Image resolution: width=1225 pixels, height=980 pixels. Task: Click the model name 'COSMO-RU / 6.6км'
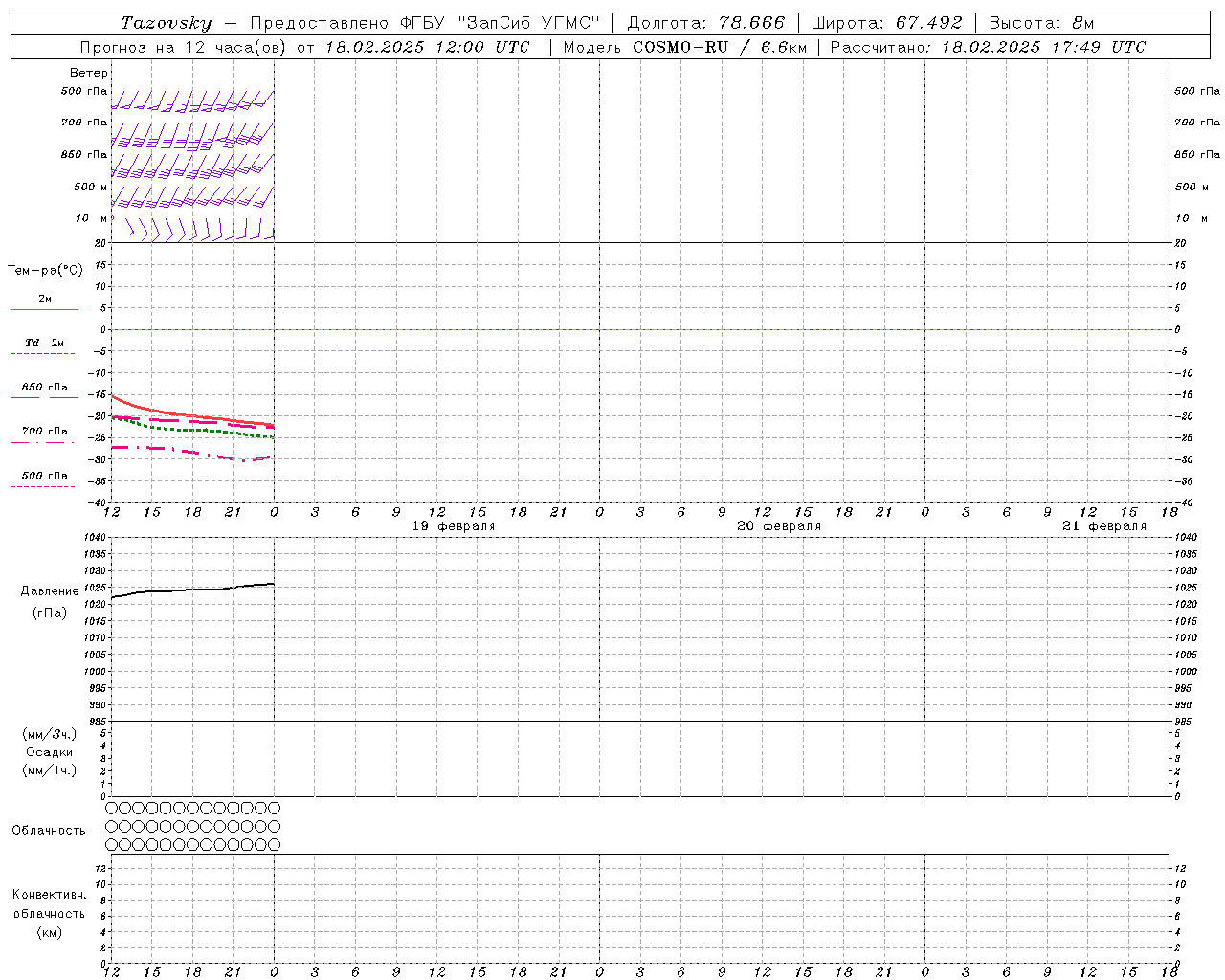pyautogui.click(x=721, y=47)
